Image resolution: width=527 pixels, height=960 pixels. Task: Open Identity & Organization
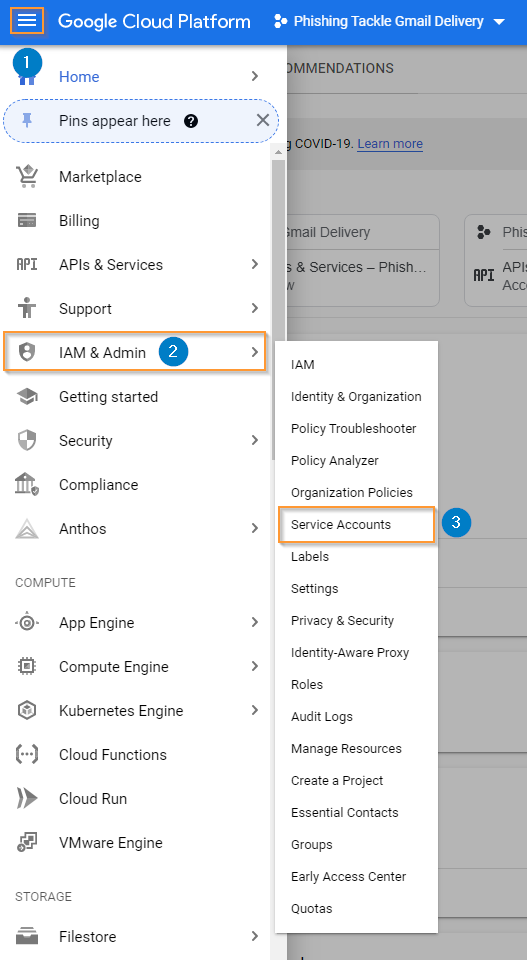point(356,397)
